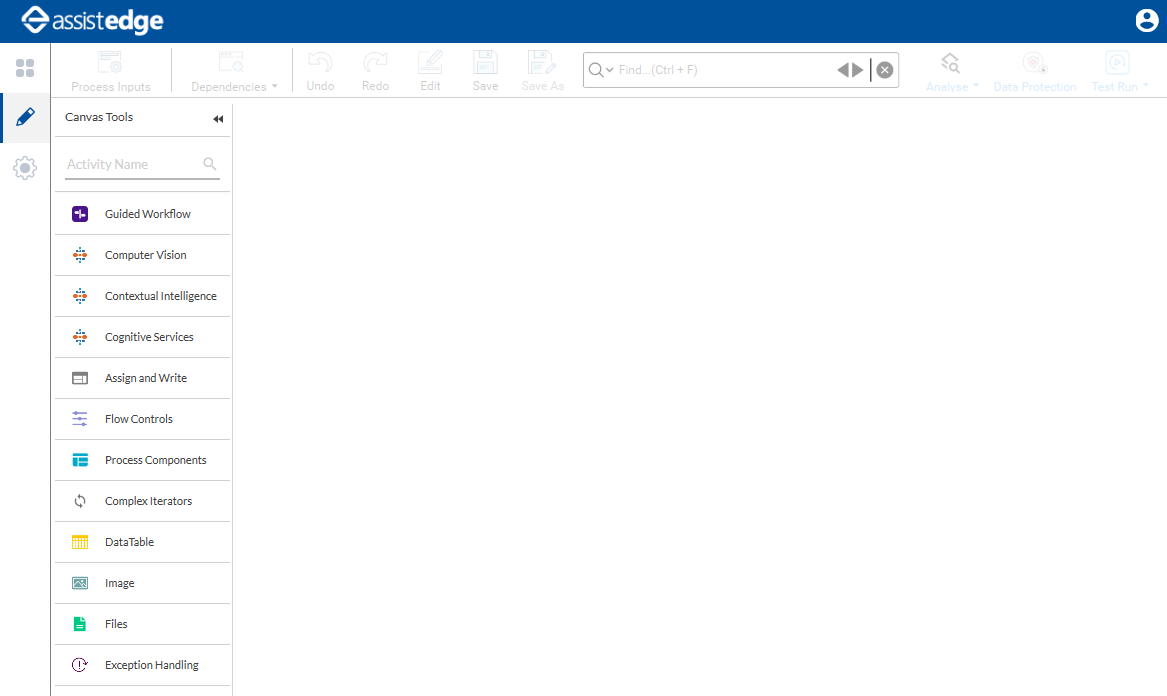Image resolution: width=1167 pixels, height=696 pixels.
Task: Click the Cognitive Services icon
Action: point(80,337)
